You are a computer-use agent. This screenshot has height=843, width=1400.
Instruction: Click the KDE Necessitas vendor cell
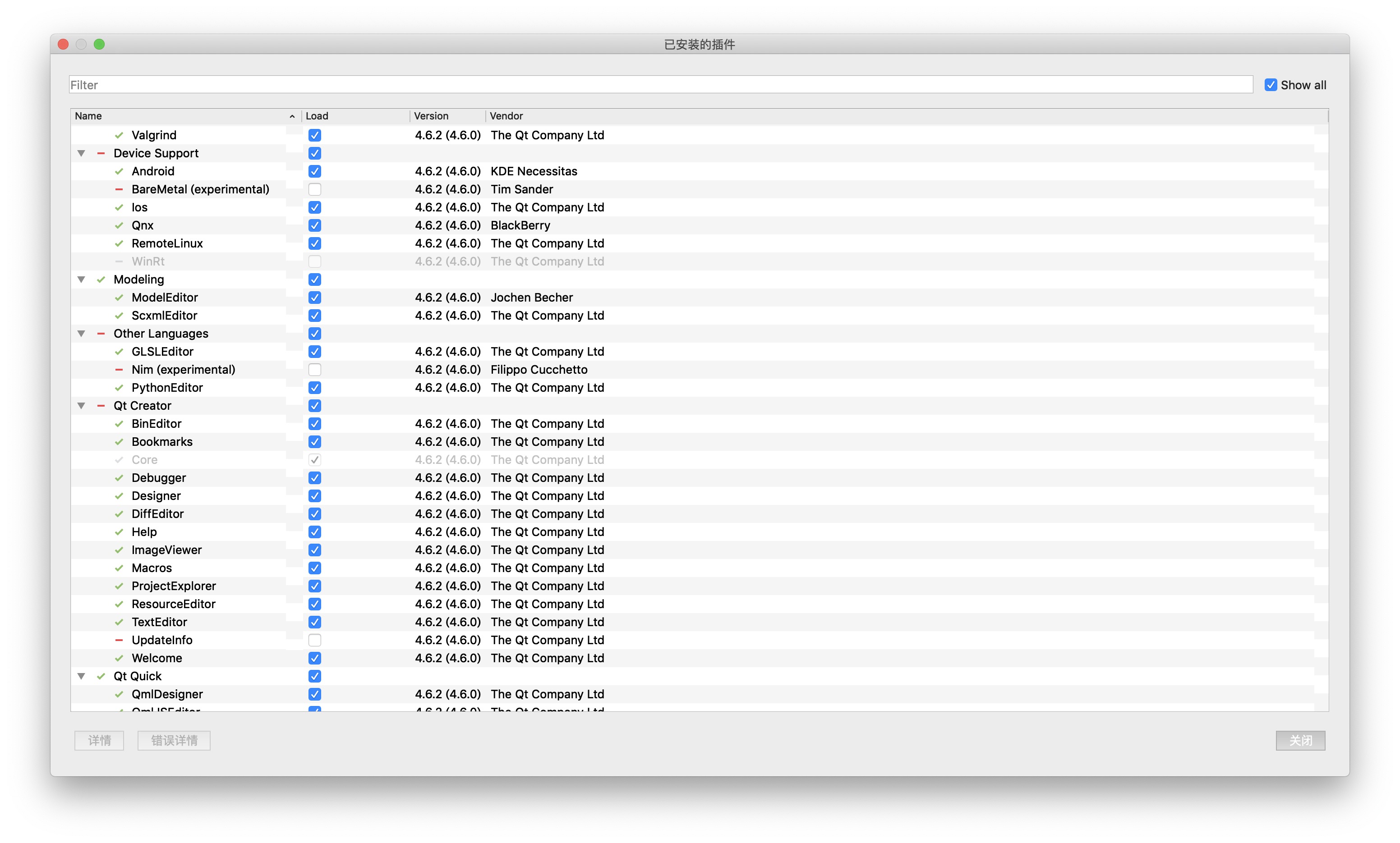click(x=534, y=172)
